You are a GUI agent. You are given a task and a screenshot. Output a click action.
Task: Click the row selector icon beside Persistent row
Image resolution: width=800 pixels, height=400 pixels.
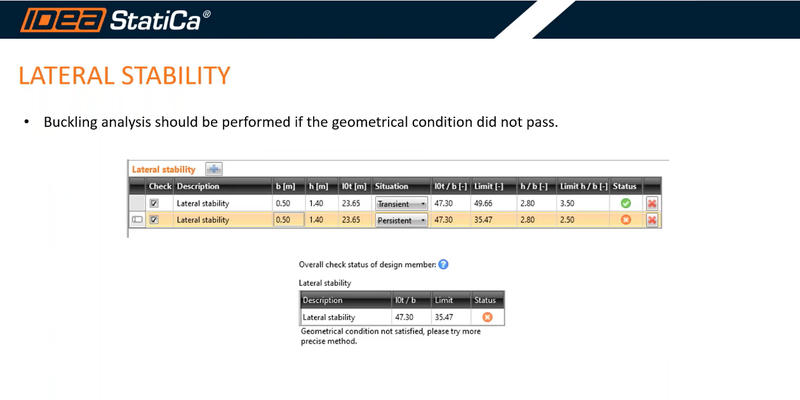coord(137,220)
